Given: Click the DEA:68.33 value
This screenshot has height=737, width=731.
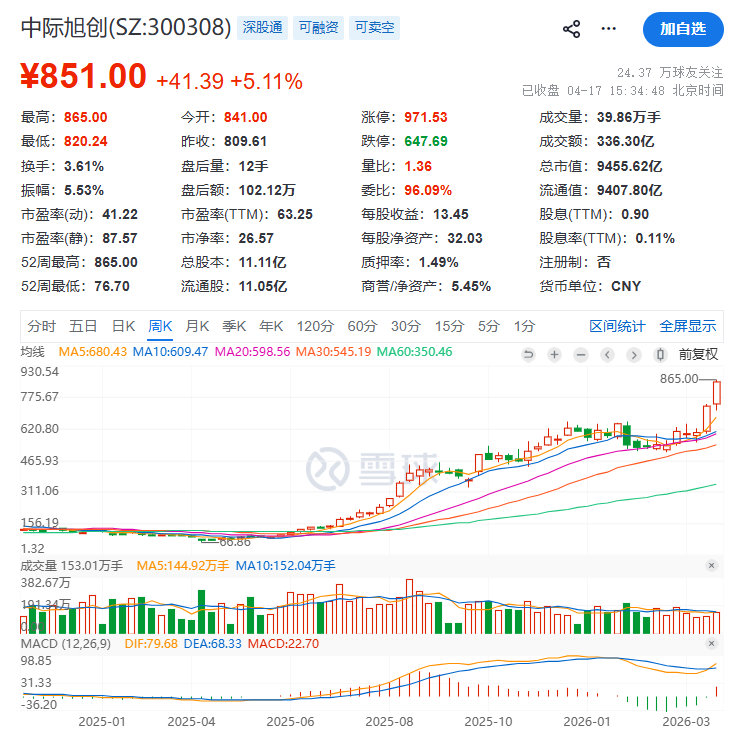Looking at the screenshot, I should (x=212, y=643).
